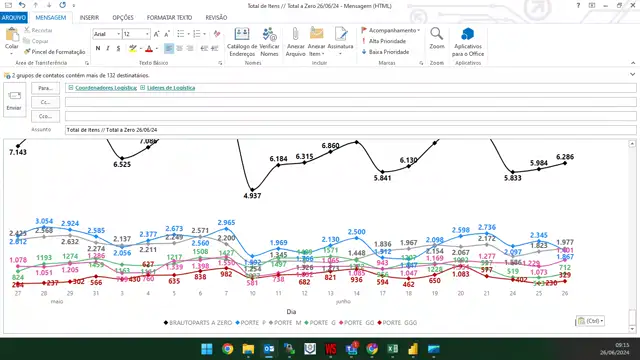This screenshot has height=360, width=640.
Task: Click Coordenadores Logística recipient
Action: 106,88
